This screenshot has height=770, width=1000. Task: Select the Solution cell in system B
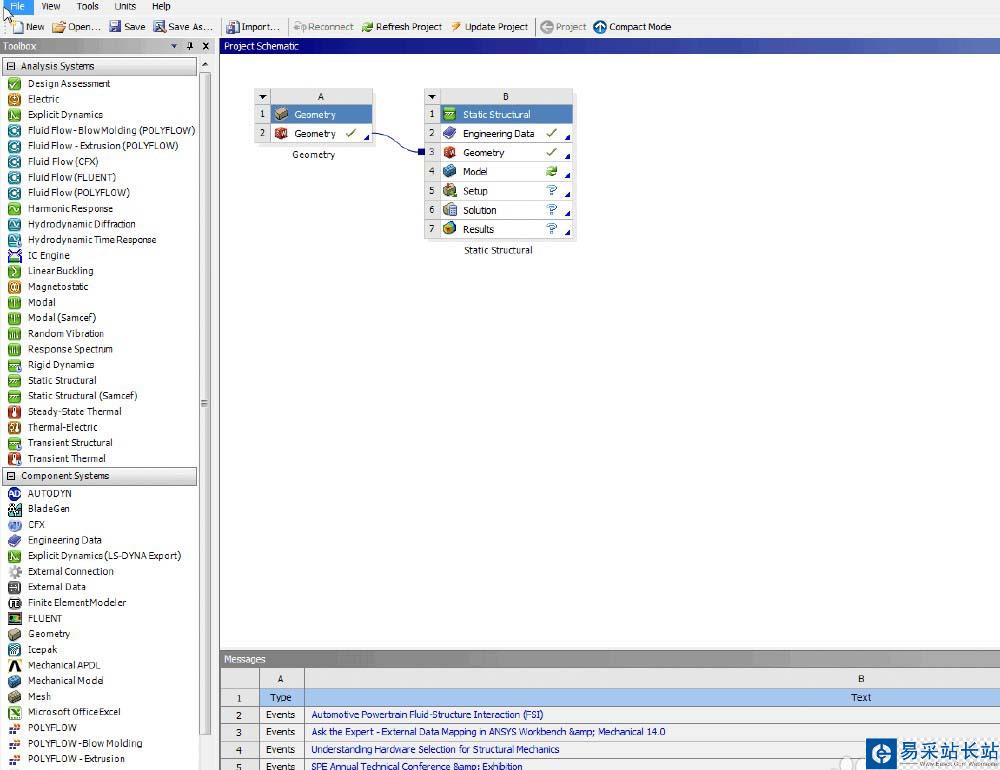tap(506, 210)
